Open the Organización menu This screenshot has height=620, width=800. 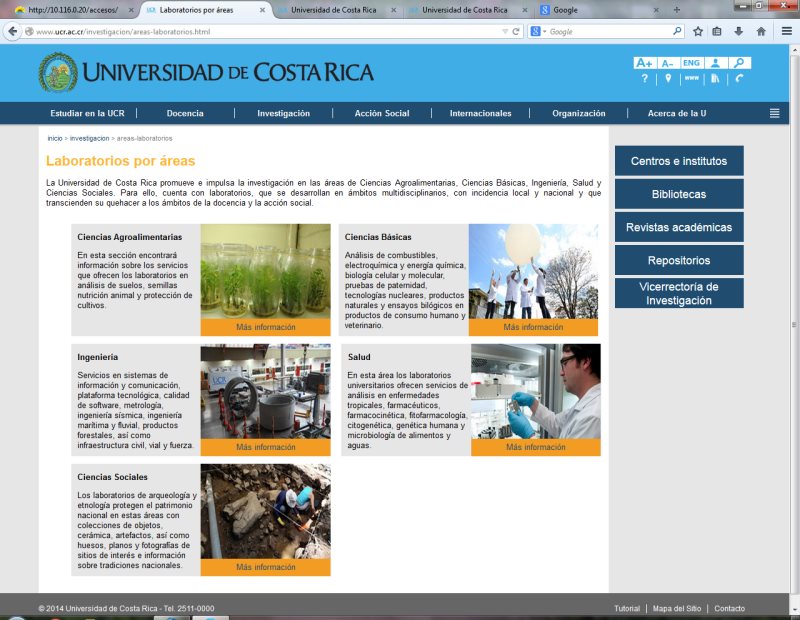click(579, 113)
